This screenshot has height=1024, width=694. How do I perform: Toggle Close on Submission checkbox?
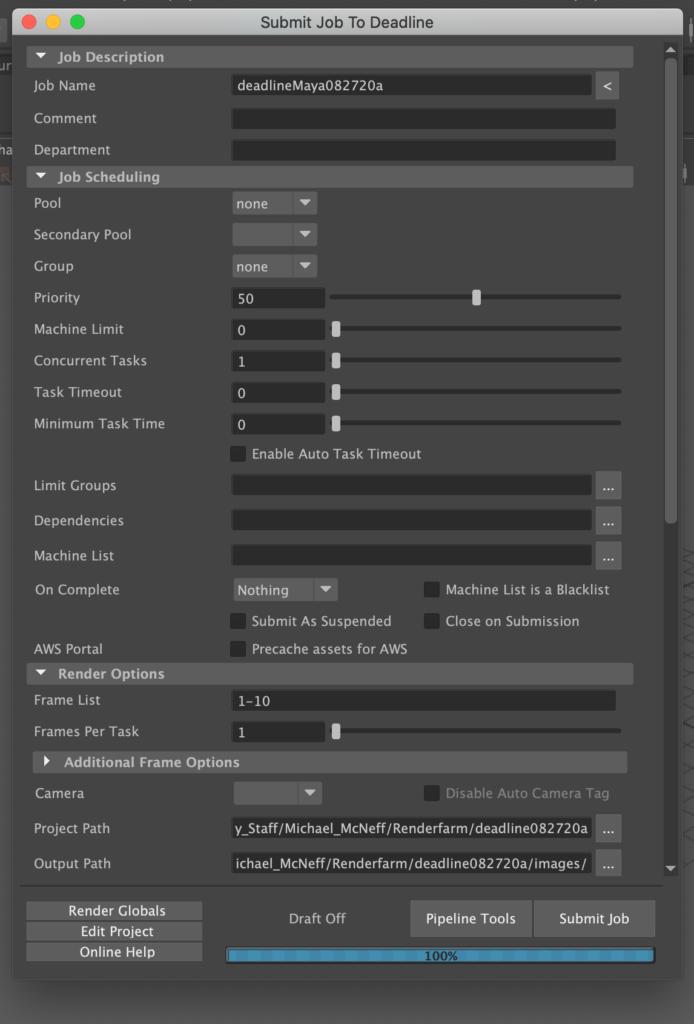coord(432,621)
